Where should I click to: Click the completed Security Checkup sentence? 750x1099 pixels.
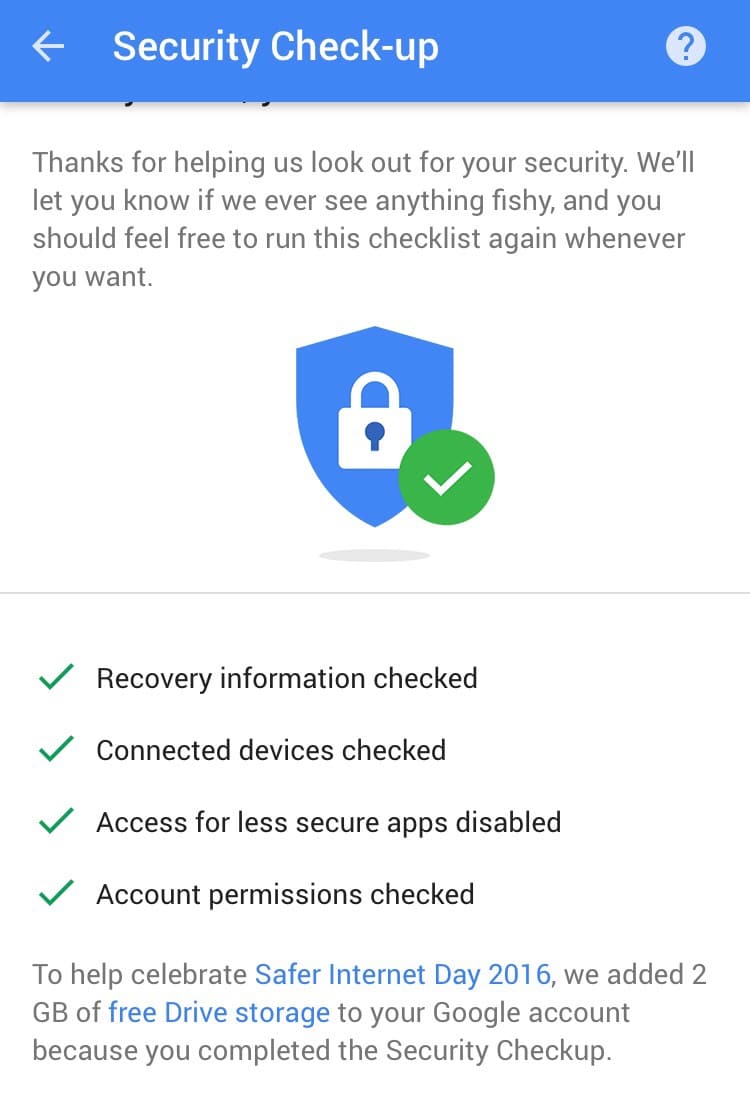(x=320, y=1051)
